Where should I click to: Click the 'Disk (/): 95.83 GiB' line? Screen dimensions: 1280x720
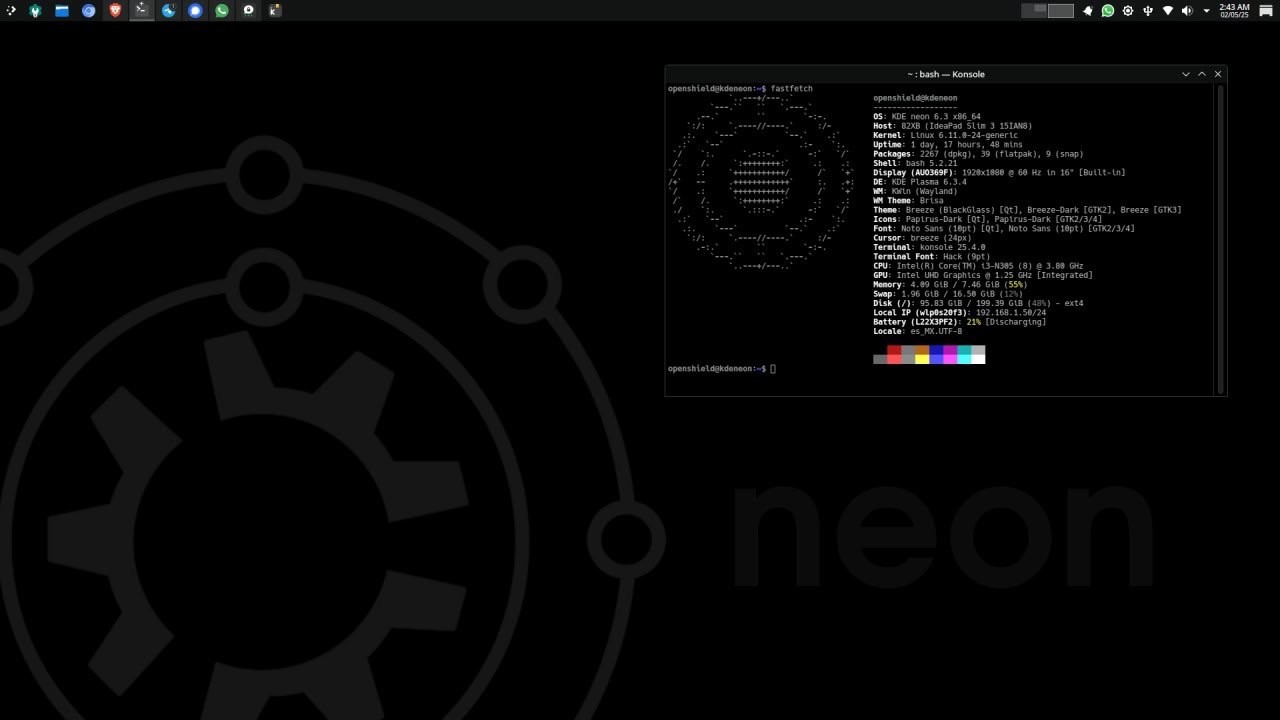coord(978,303)
